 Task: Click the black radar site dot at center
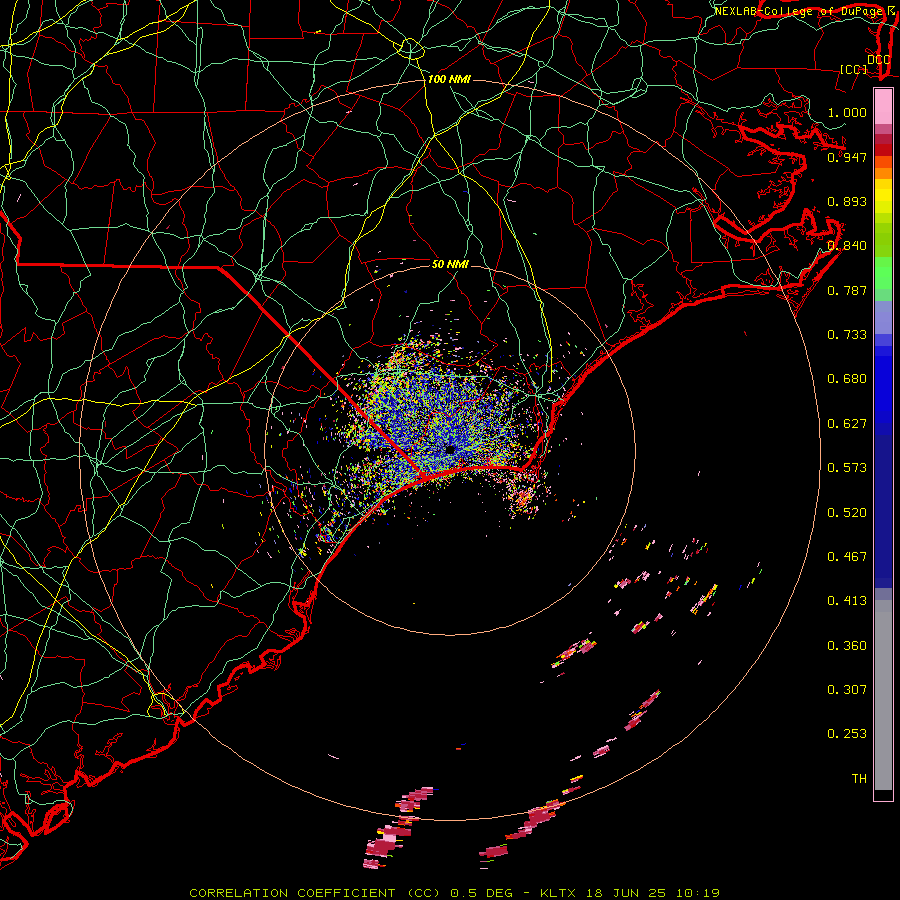point(451,449)
